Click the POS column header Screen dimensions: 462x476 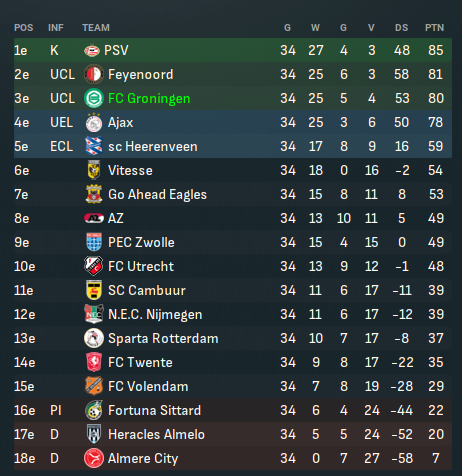[x=24, y=28]
